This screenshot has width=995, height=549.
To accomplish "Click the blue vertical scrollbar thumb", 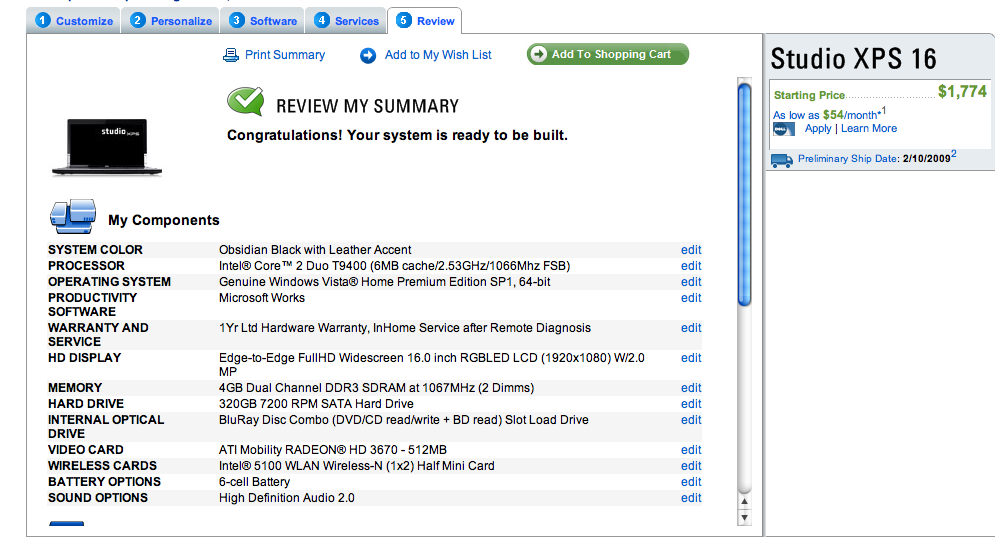I will 744,195.
